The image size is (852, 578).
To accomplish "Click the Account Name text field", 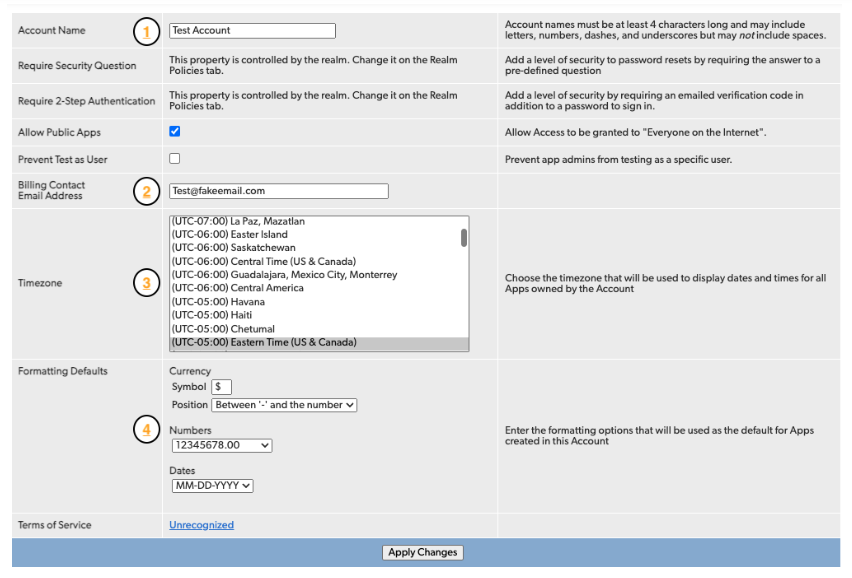I will pyautogui.click(x=252, y=31).
